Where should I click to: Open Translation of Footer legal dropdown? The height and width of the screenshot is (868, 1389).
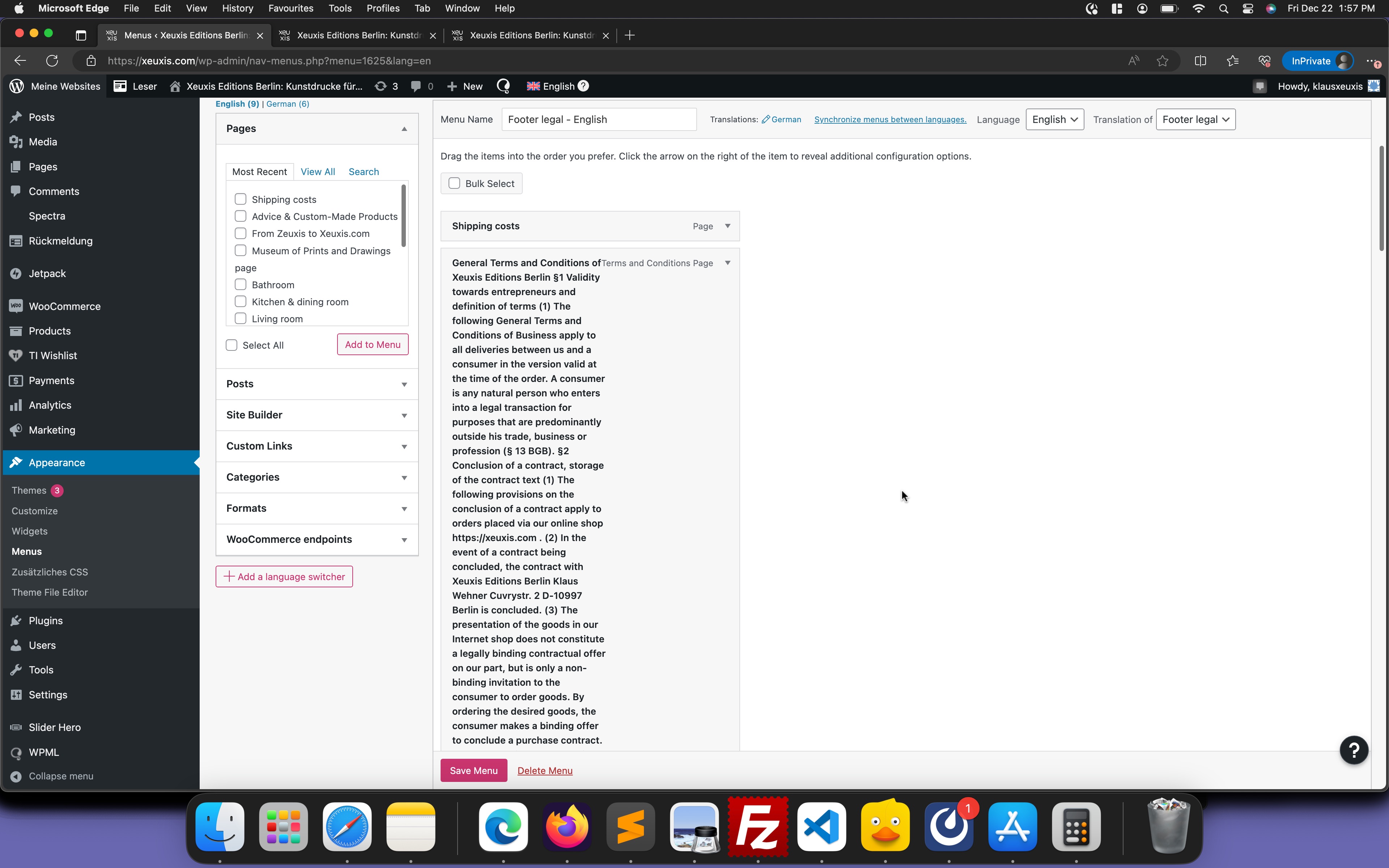pos(1195,119)
